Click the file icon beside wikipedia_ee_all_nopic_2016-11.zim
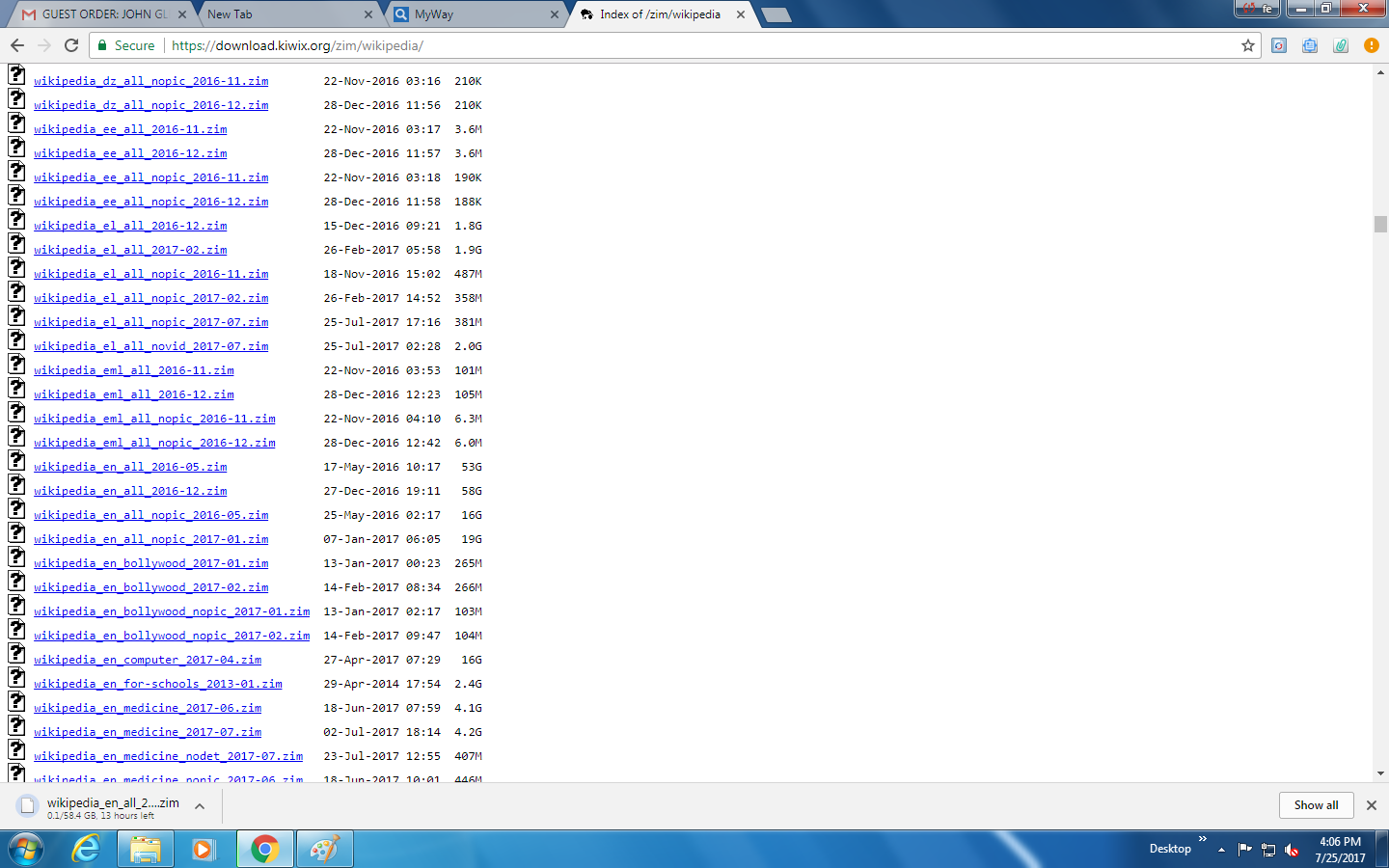The width and height of the screenshot is (1389, 868). tap(16, 171)
